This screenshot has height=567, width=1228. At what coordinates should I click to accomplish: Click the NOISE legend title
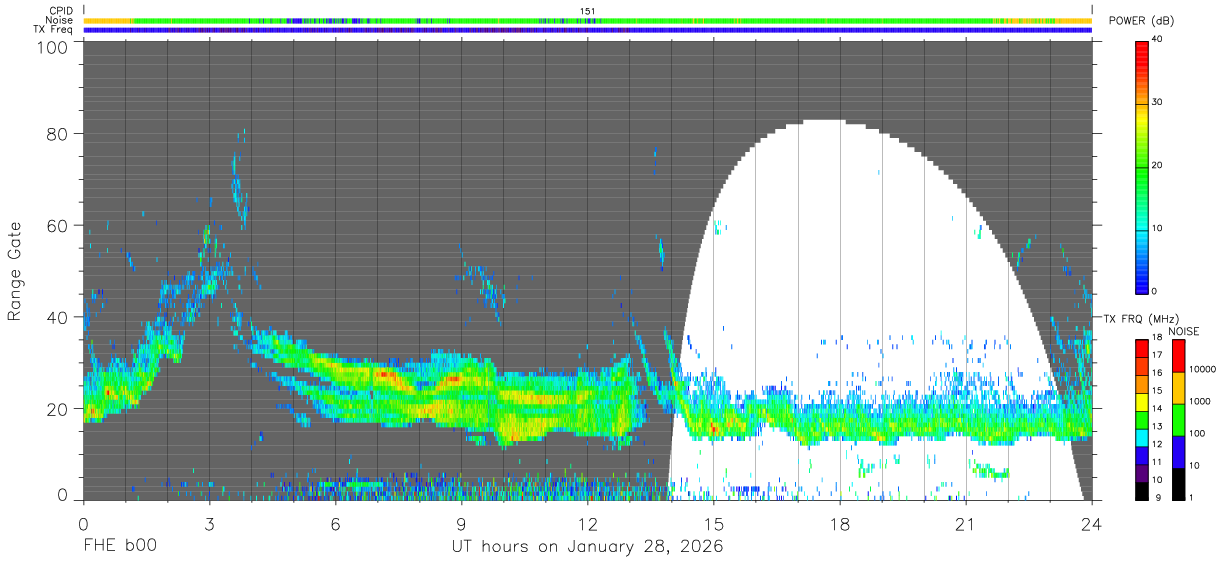[1184, 331]
